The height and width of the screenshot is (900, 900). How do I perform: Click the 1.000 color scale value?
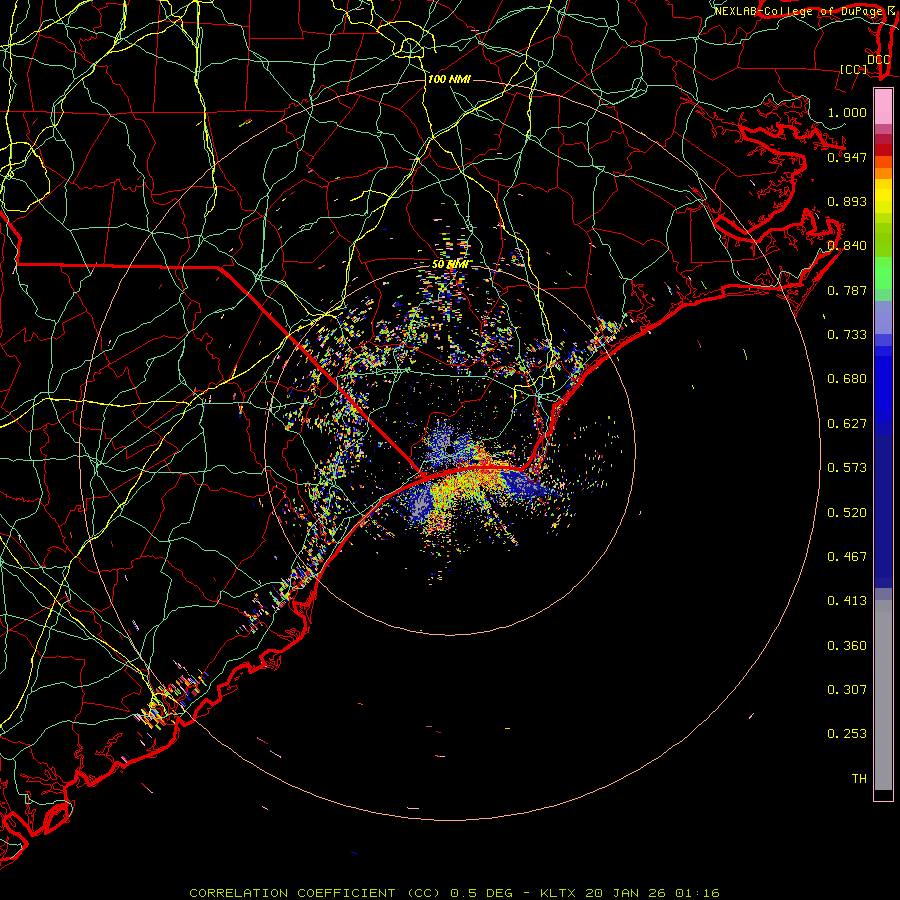point(847,112)
